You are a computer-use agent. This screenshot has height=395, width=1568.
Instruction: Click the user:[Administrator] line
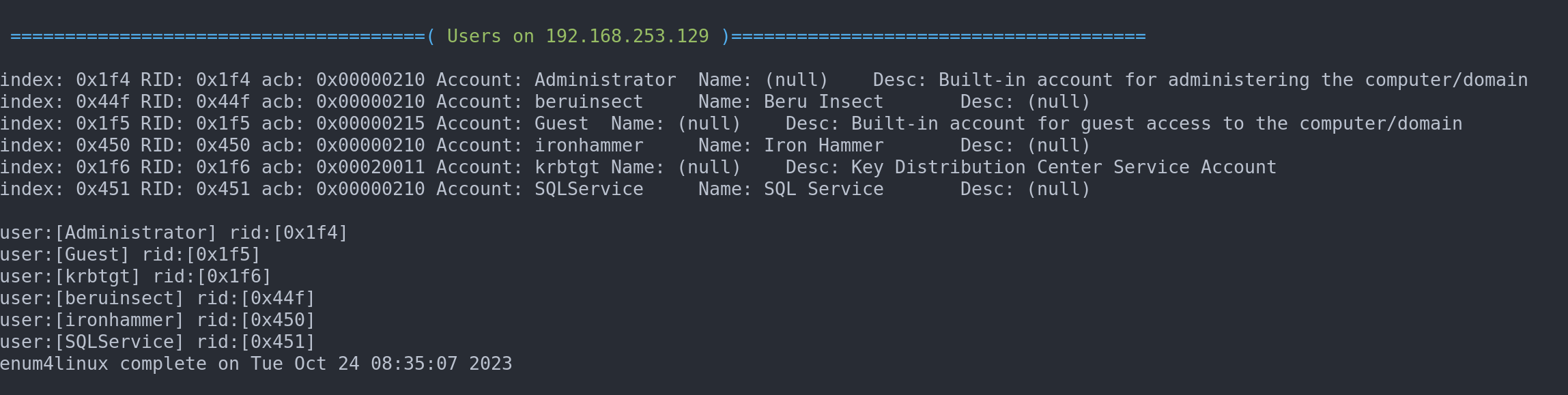coord(173,233)
